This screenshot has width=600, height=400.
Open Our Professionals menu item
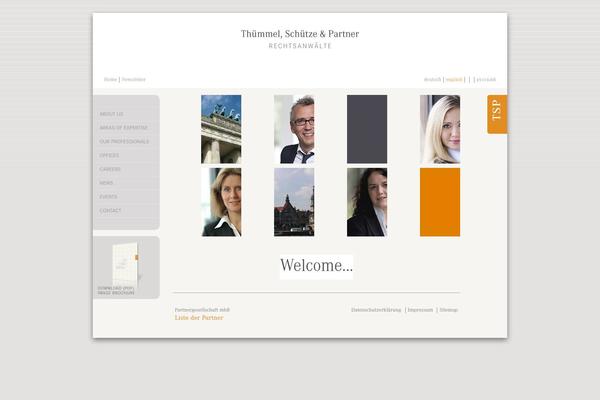coord(124,142)
